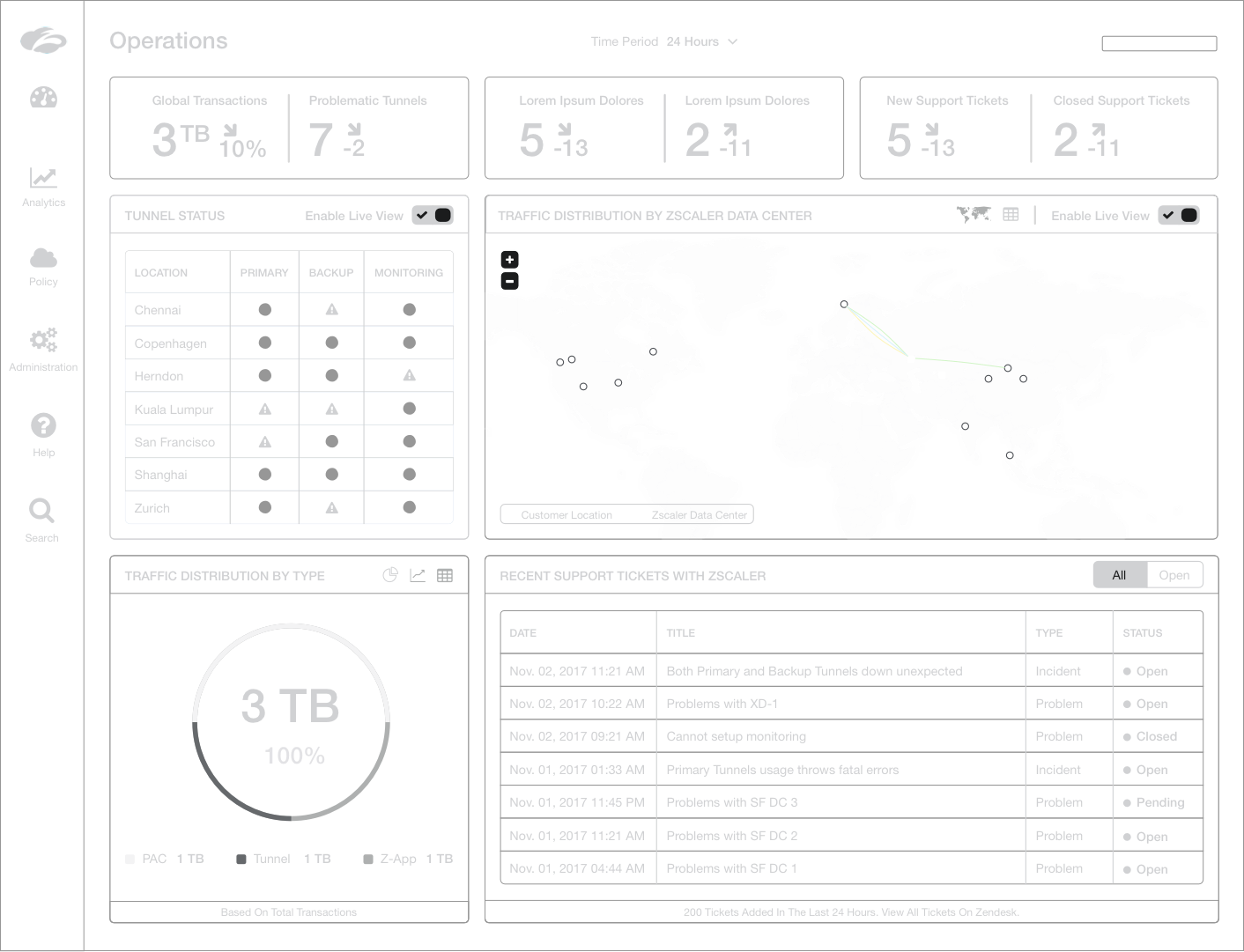The width and height of the screenshot is (1244, 952).
Task: Show traffic by type as table grid
Action: point(445,575)
